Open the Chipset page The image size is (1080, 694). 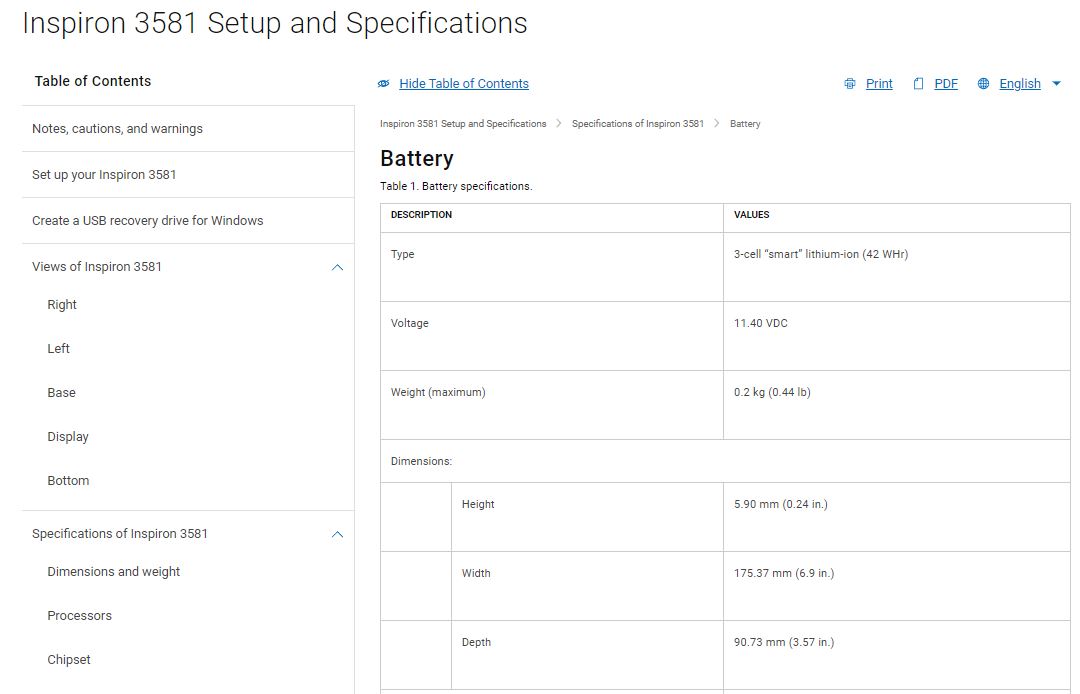[69, 660]
